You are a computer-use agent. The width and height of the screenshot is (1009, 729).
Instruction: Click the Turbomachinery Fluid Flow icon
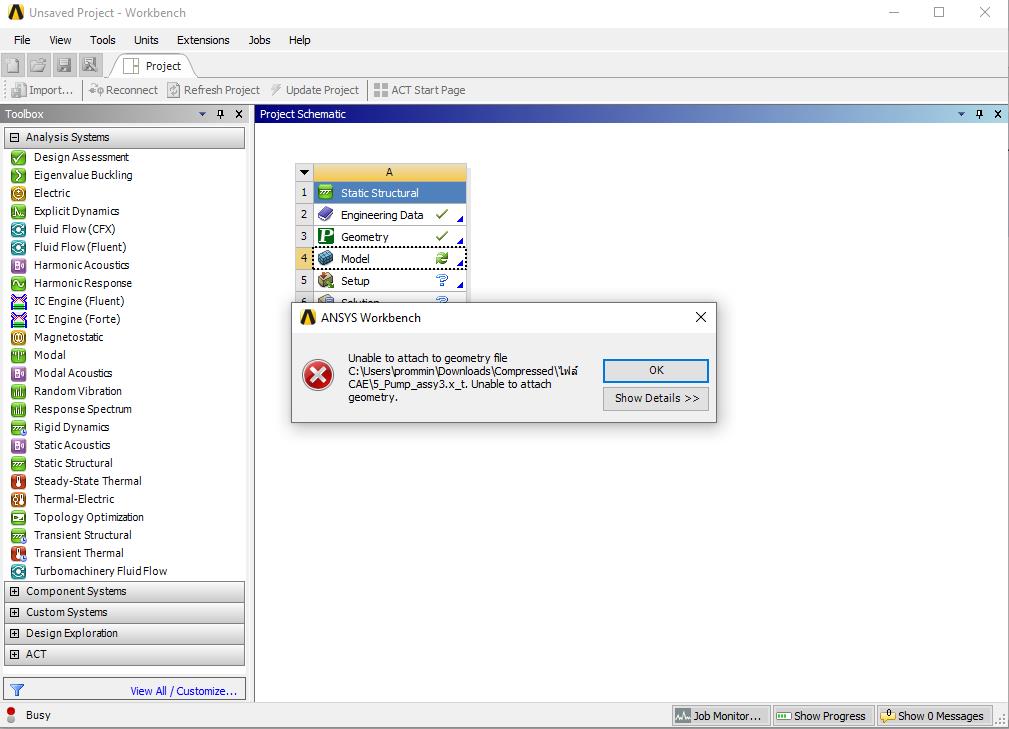(19, 571)
